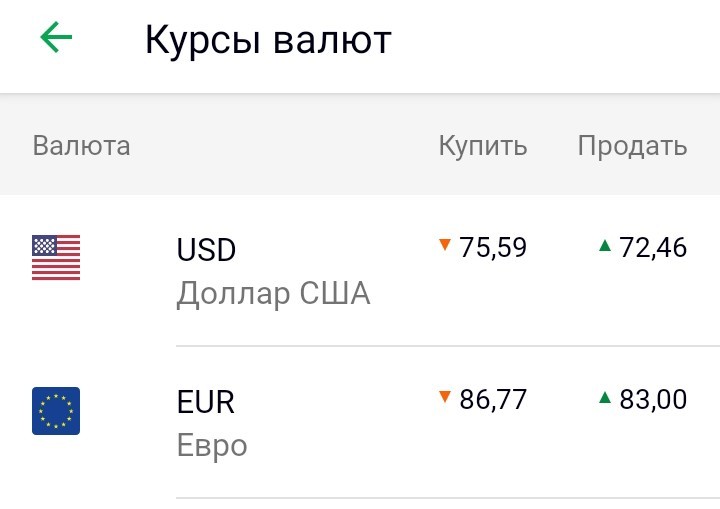The image size is (720, 509).
Task: Click the Купить column header
Action: click(x=483, y=146)
